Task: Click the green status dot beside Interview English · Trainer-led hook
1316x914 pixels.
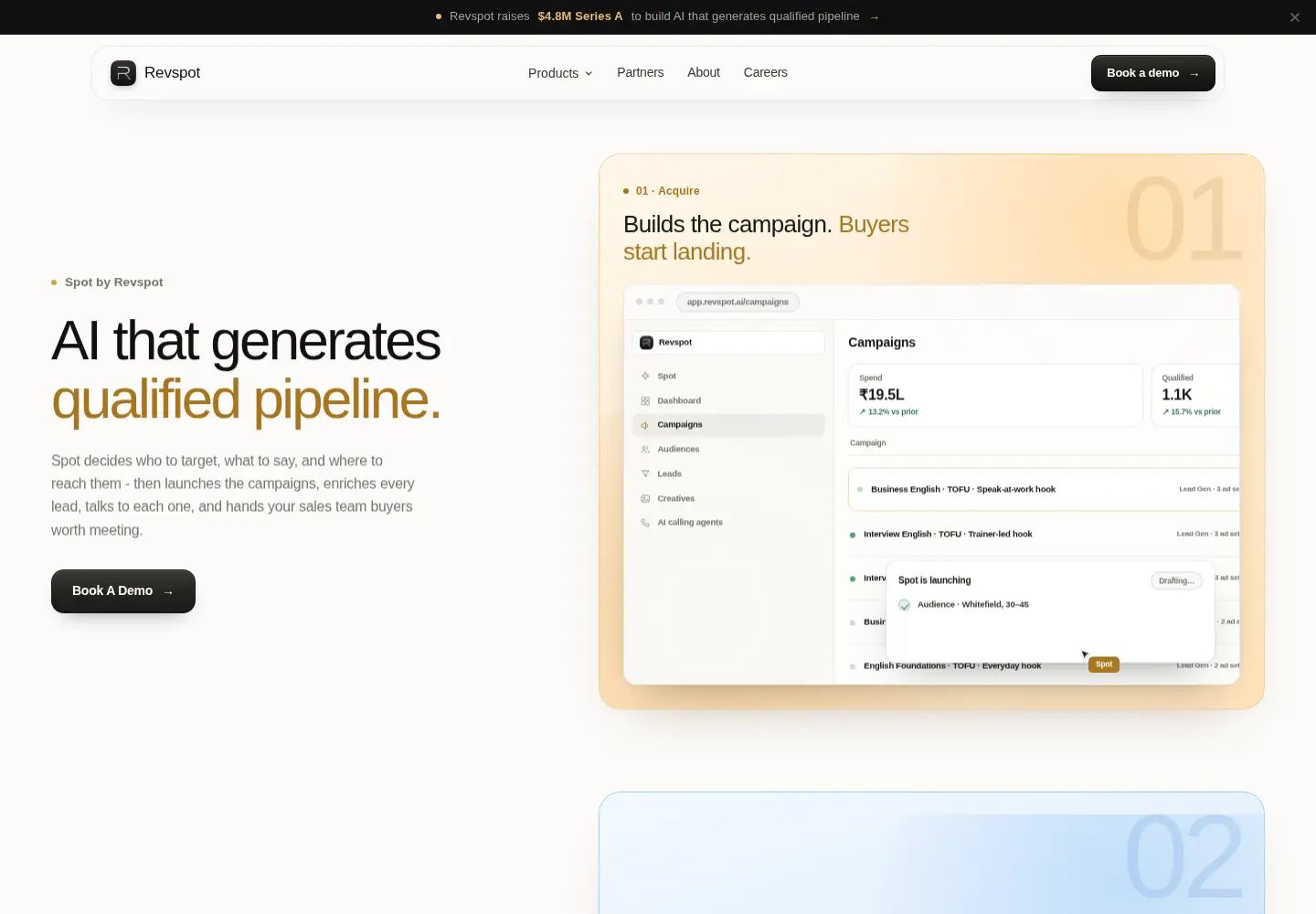Action: point(853,535)
